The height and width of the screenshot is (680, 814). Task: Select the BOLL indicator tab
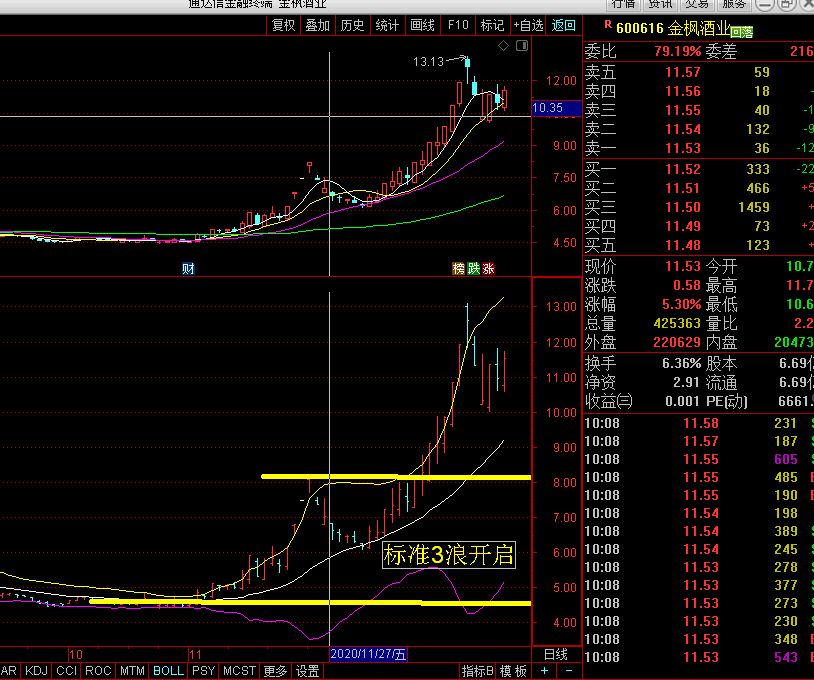[x=168, y=671]
